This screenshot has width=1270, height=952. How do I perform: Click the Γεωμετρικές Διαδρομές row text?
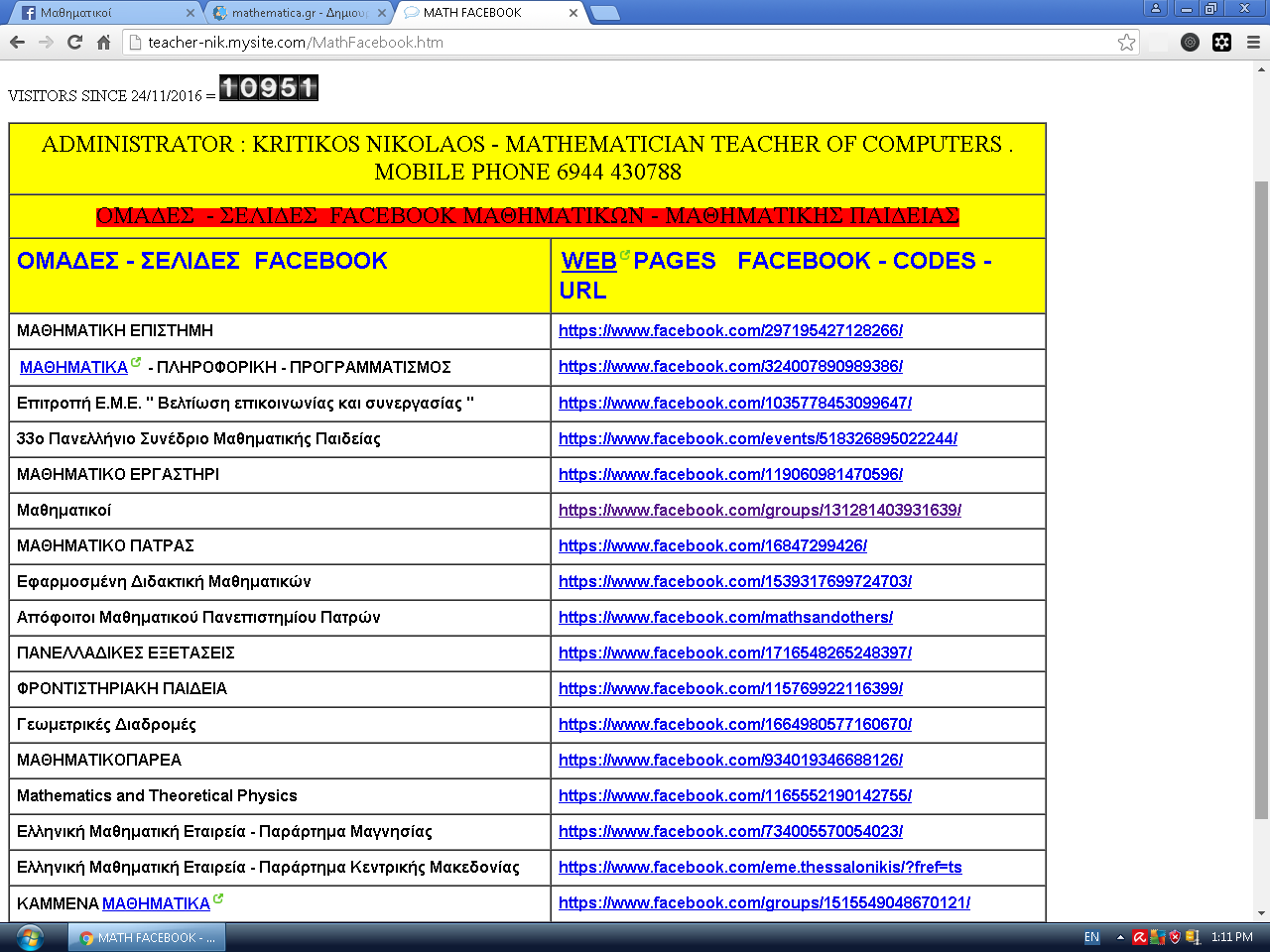pyautogui.click(x=106, y=724)
